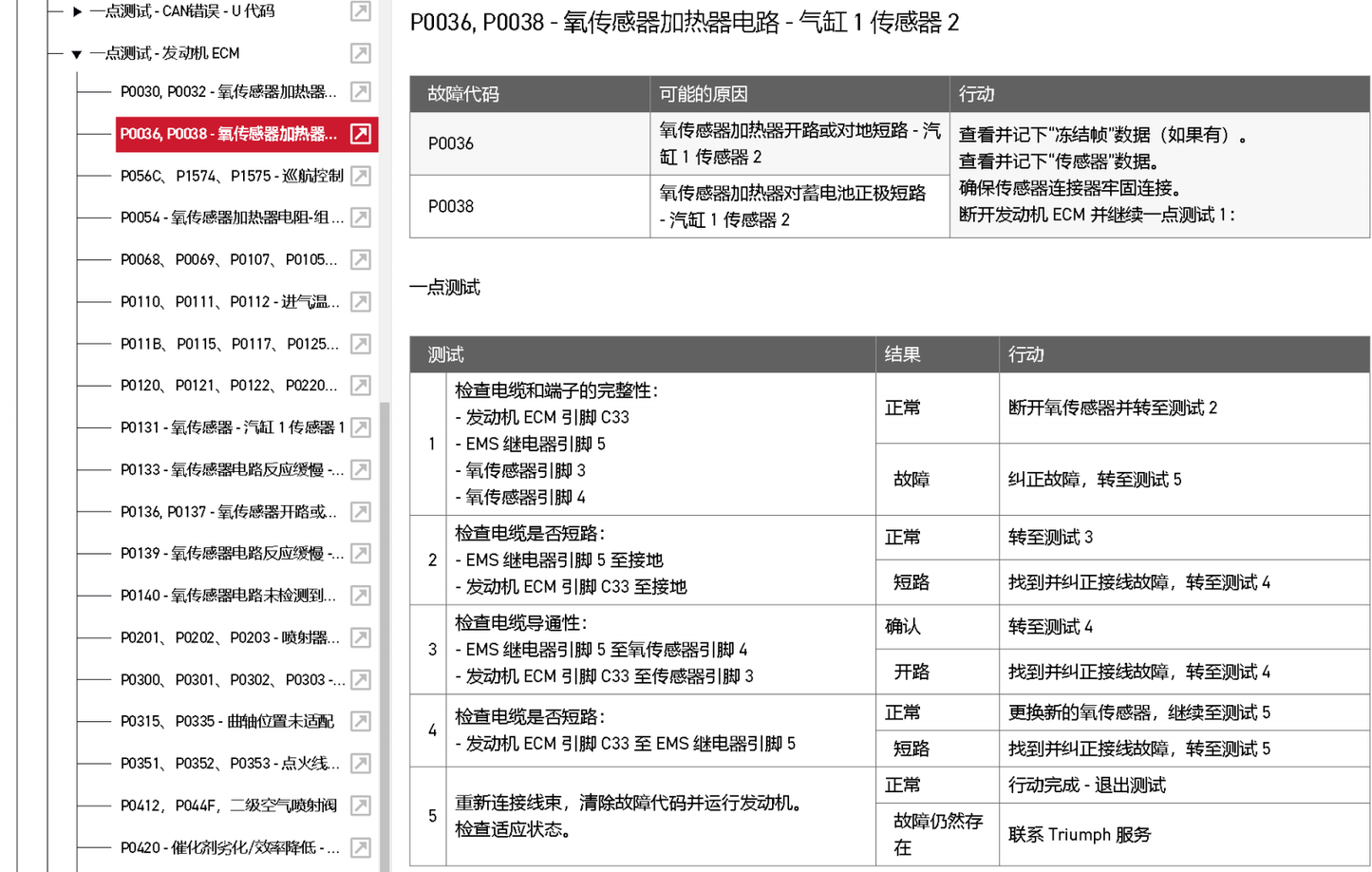Open the CAN错误 - U 代码 pop-out icon

pyautogui.click(x=359, y=11)
